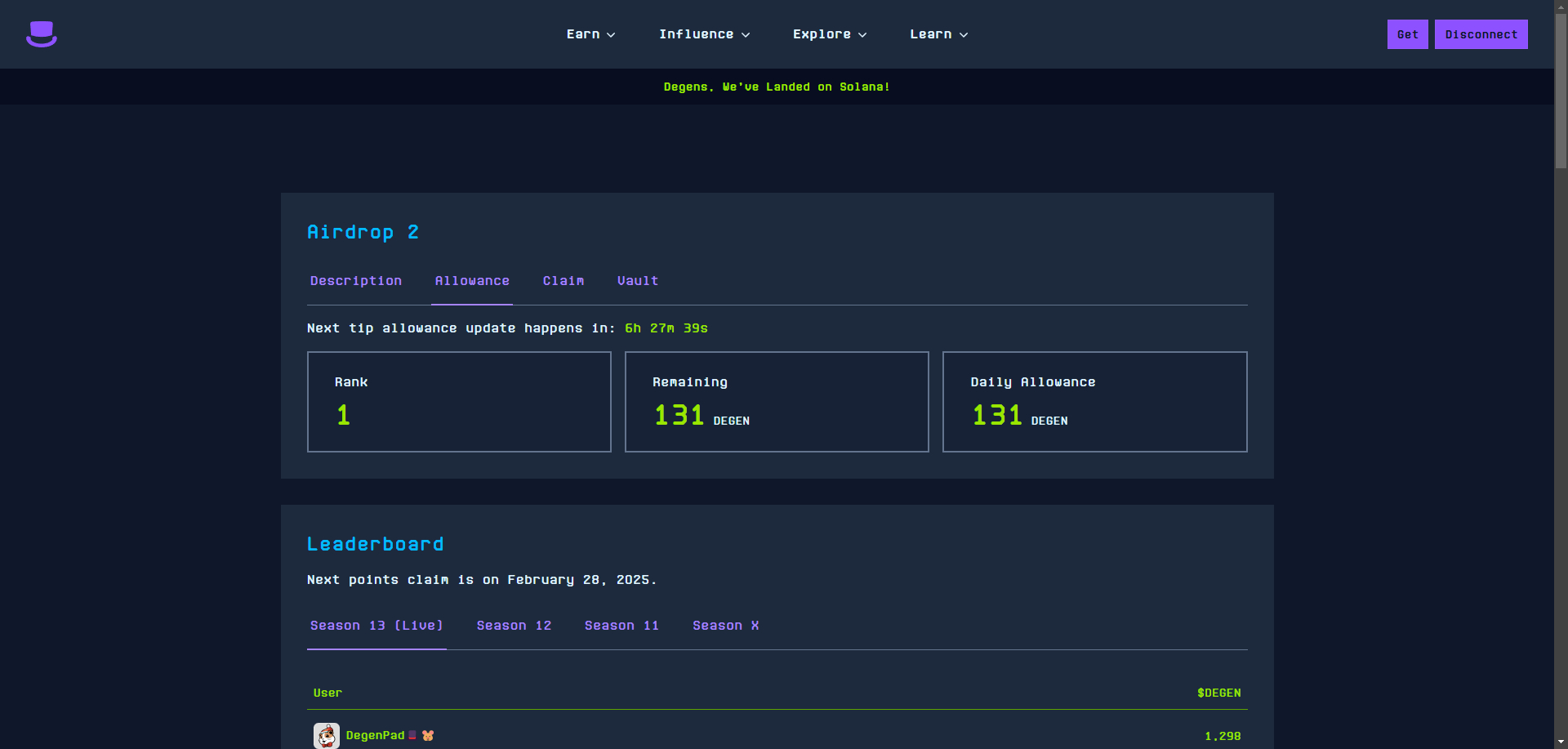
Task: Click the Disconnect wallet button
Action: coord(1481,34)
